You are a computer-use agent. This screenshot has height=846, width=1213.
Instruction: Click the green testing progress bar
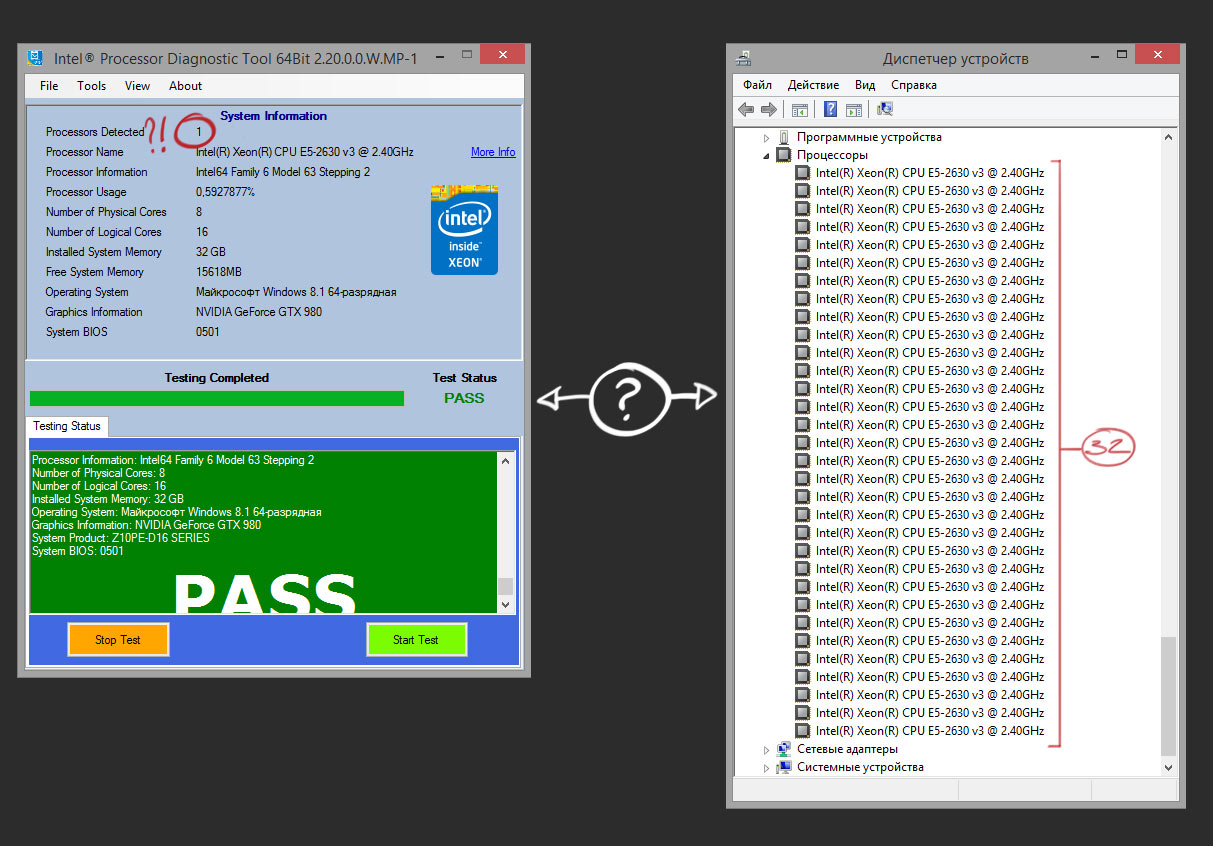[x=217, y=398]
